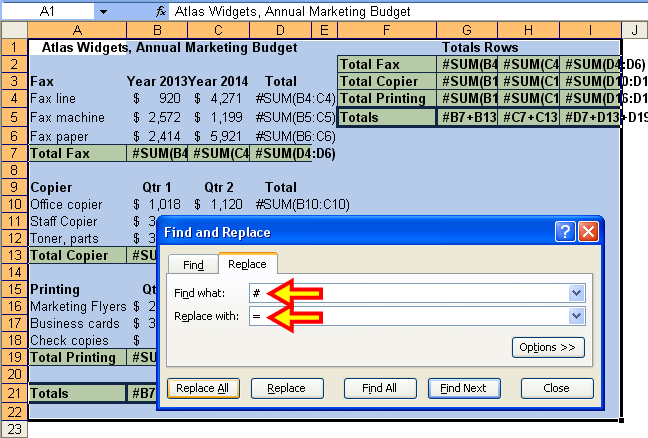
Task: Select column C header
Action: click(219, 30)
